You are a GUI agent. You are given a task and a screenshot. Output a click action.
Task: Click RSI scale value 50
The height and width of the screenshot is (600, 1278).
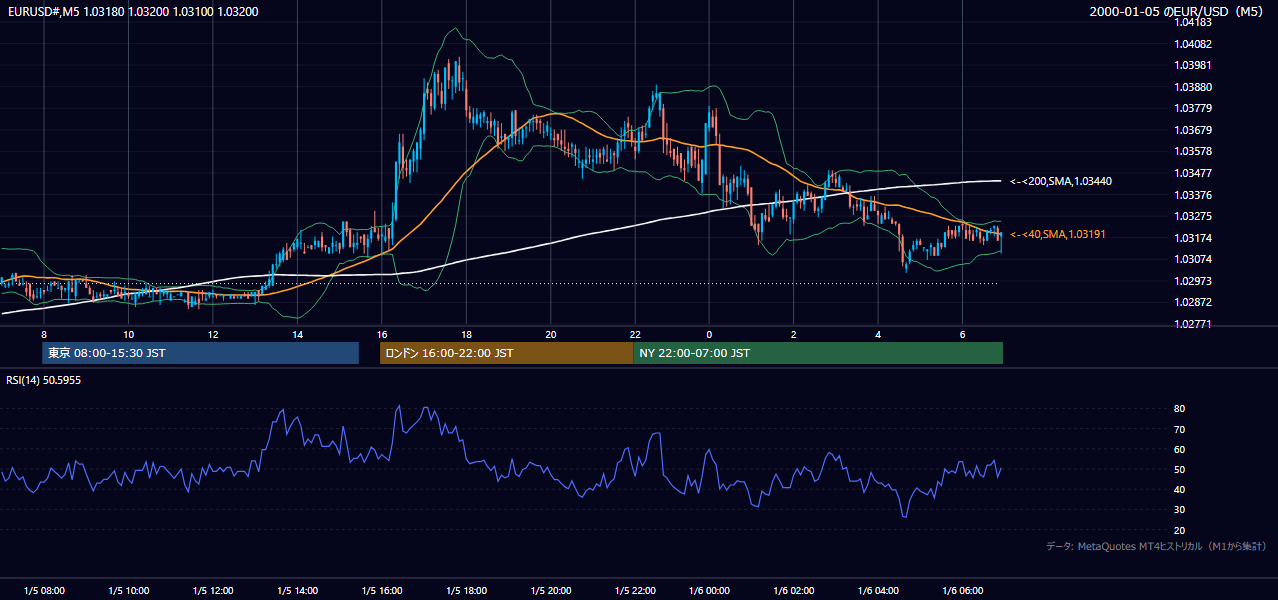[x=1180, y=469]
